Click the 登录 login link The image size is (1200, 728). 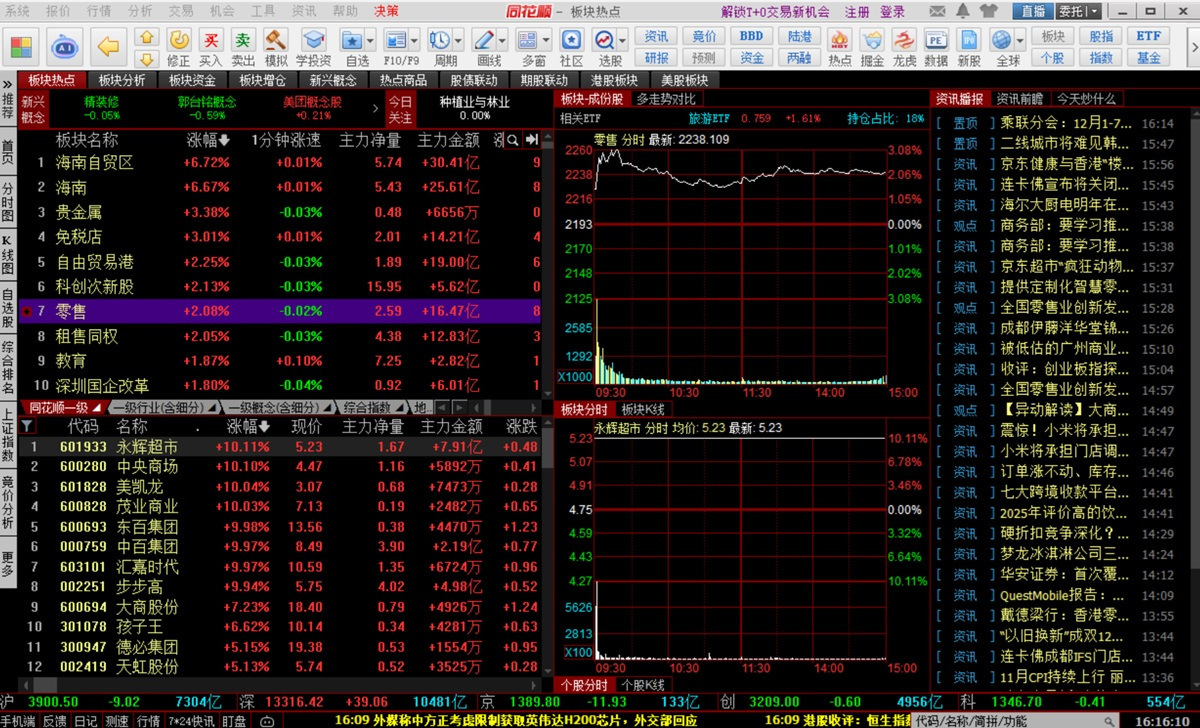click(892, 11)
